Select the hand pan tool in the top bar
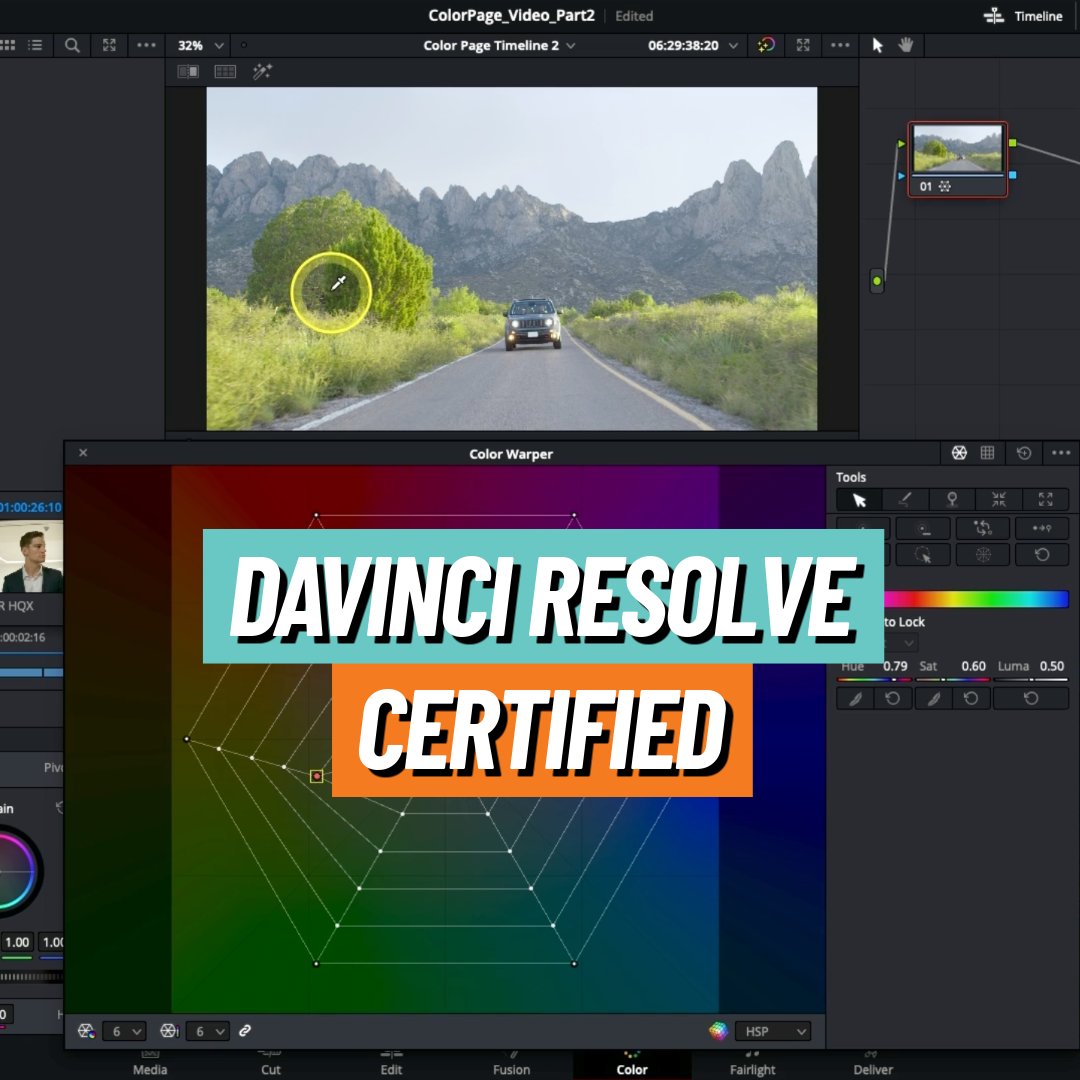The image size is (1080, 1080). (x=905, y=45)
